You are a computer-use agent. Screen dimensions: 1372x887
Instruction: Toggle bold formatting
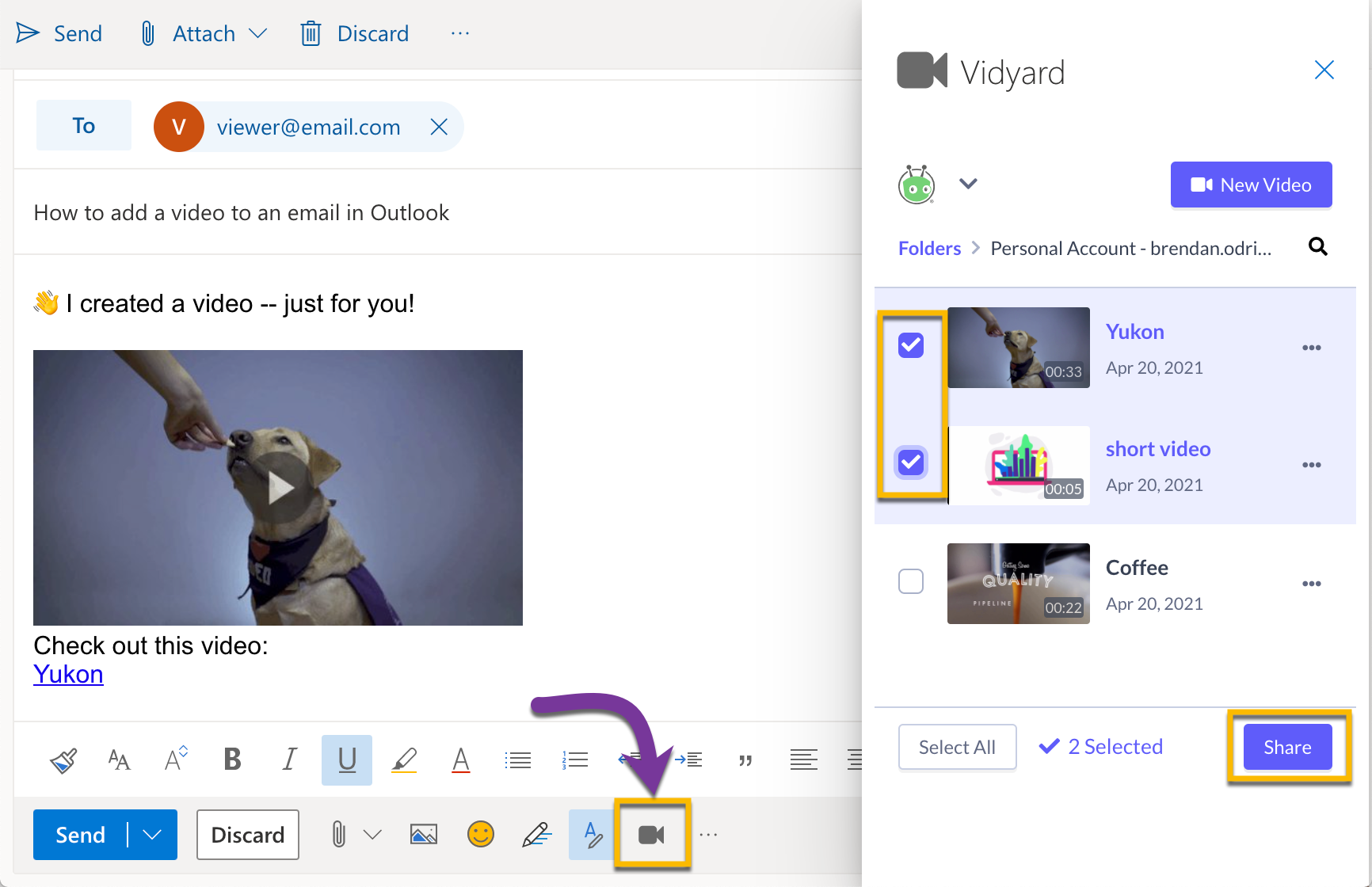pos(232,759)
